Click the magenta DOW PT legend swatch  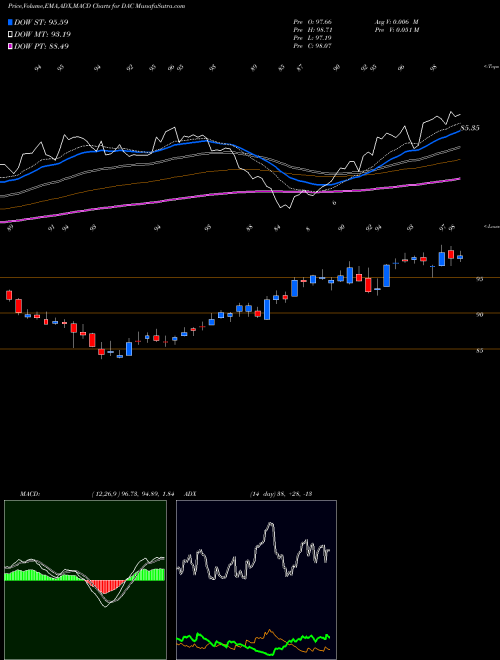[10, 46]
